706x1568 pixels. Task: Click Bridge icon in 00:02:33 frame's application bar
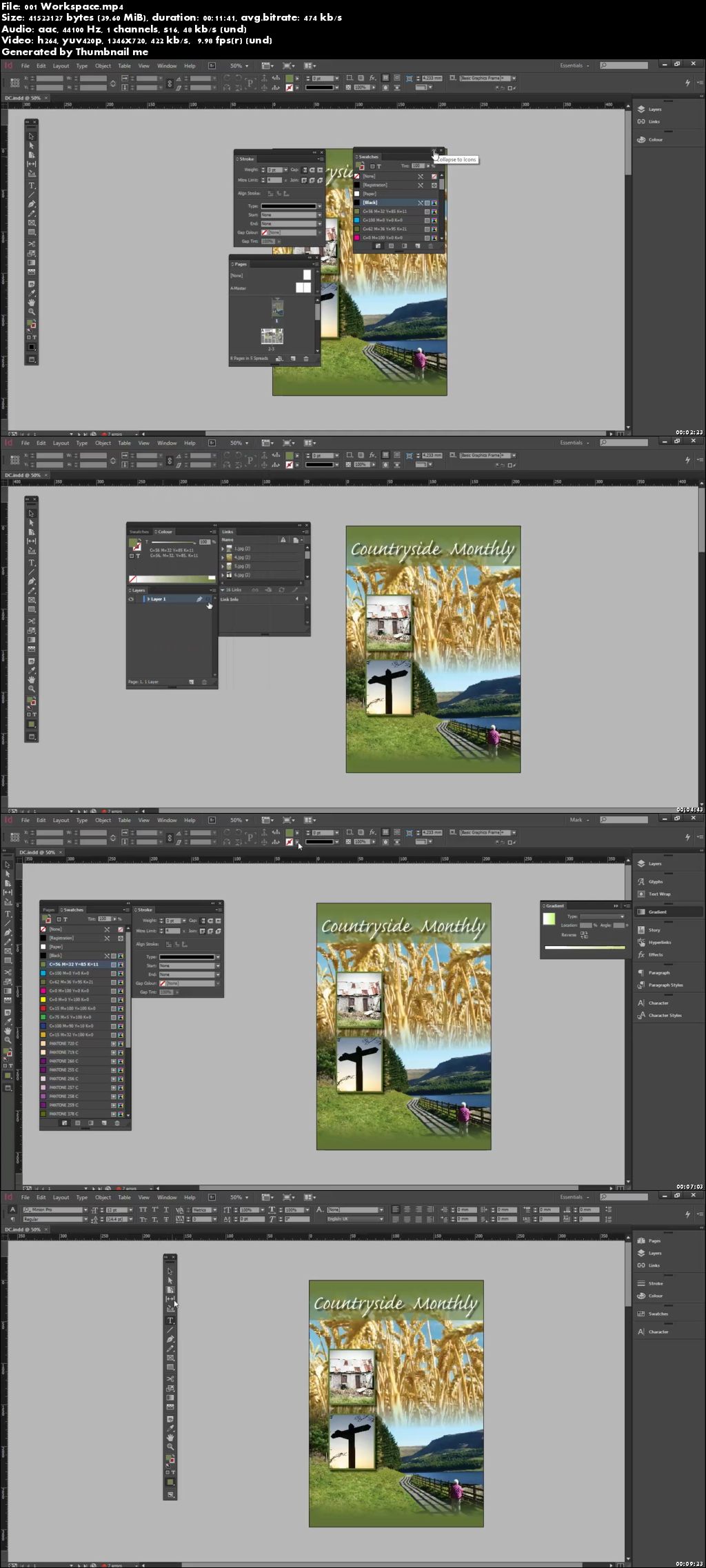pyautogui.click(x=212, y=66)
